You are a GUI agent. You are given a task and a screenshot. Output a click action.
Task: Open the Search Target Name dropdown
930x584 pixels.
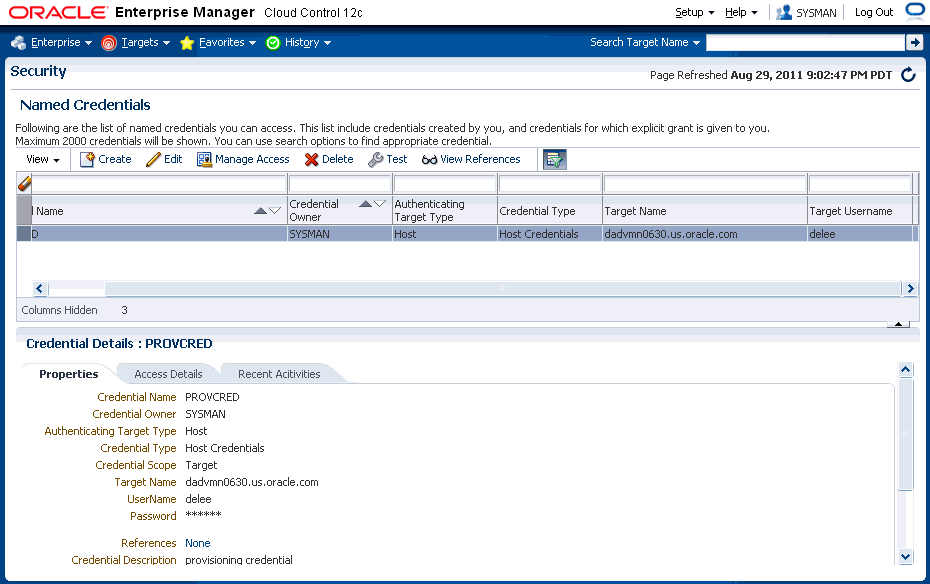645,43
